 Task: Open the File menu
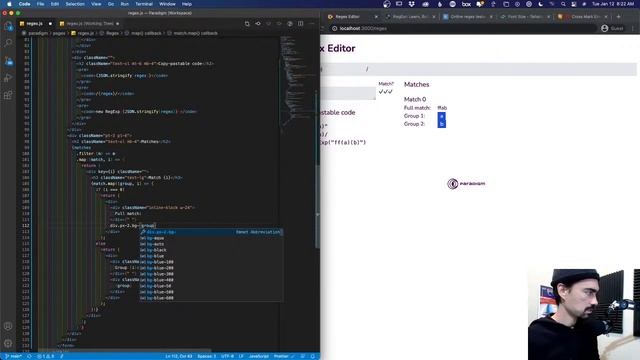point(40,4)
